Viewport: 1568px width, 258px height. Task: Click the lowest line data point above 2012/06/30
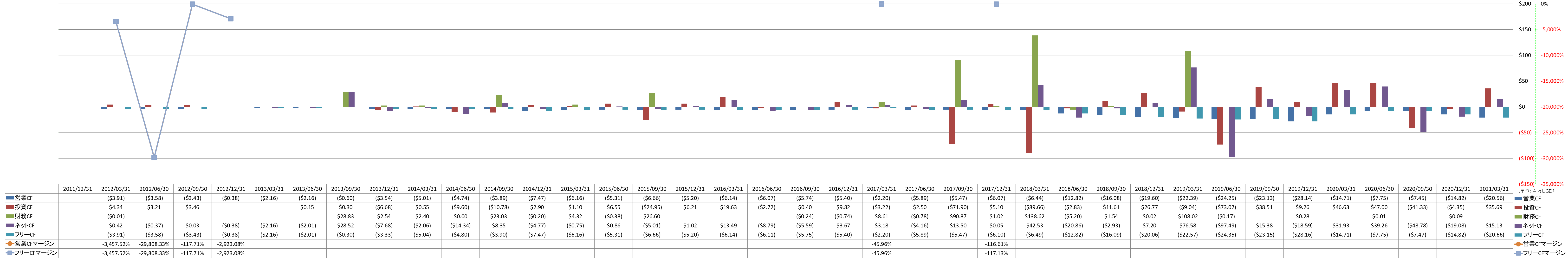tap(154, 158)
